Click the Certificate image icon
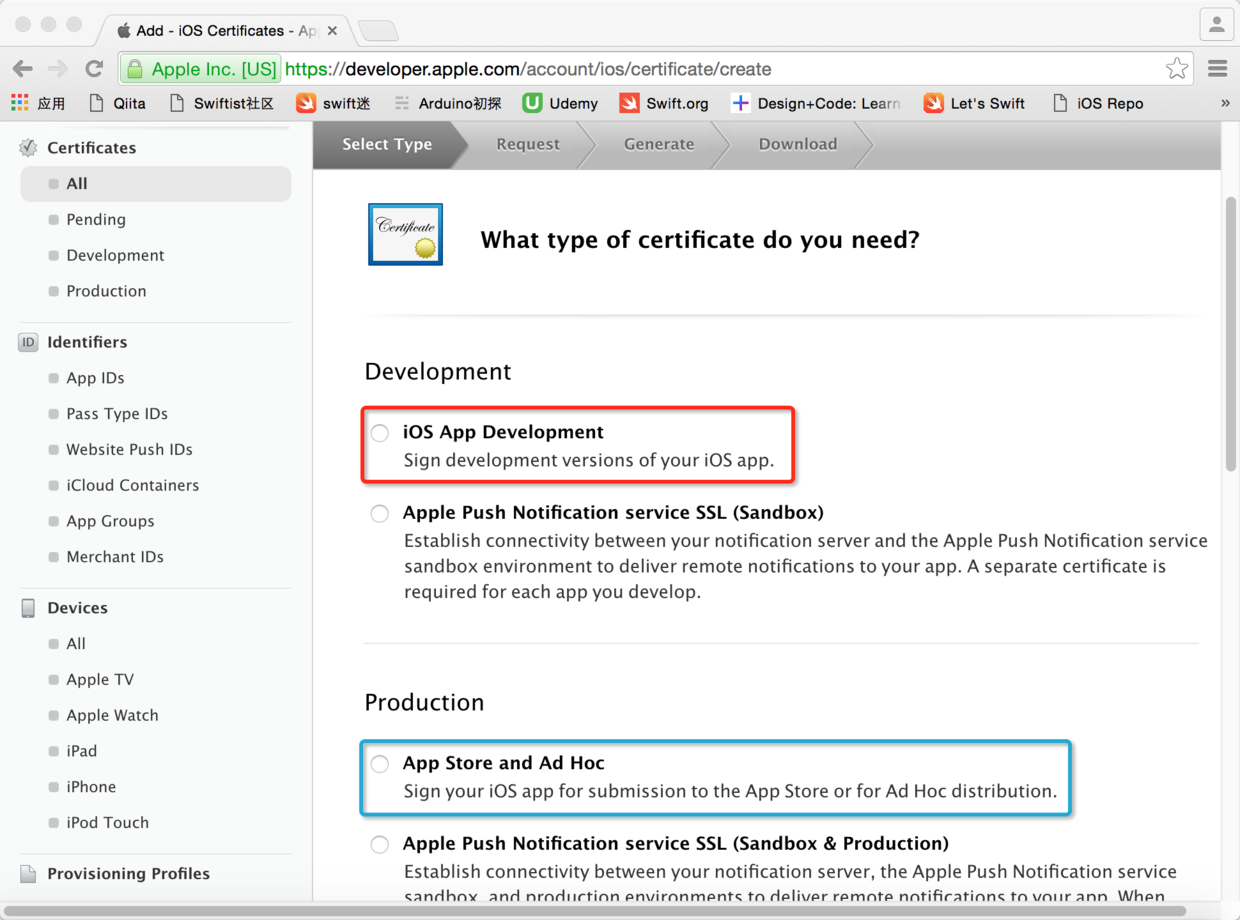Viewport: 1240px width, 920px height. (405, 235)
